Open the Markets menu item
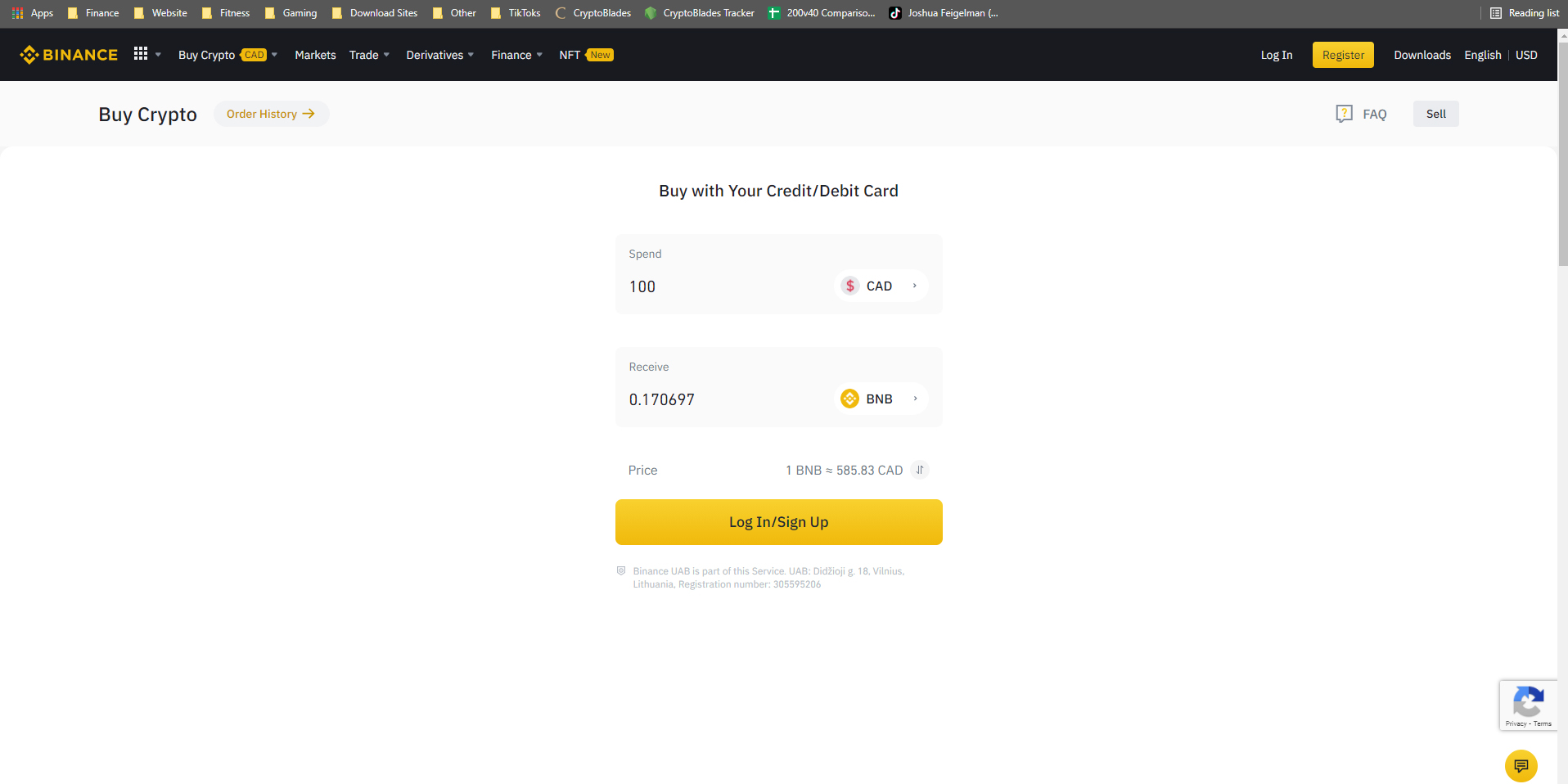1568x784 pixels. tap(315, 55)
